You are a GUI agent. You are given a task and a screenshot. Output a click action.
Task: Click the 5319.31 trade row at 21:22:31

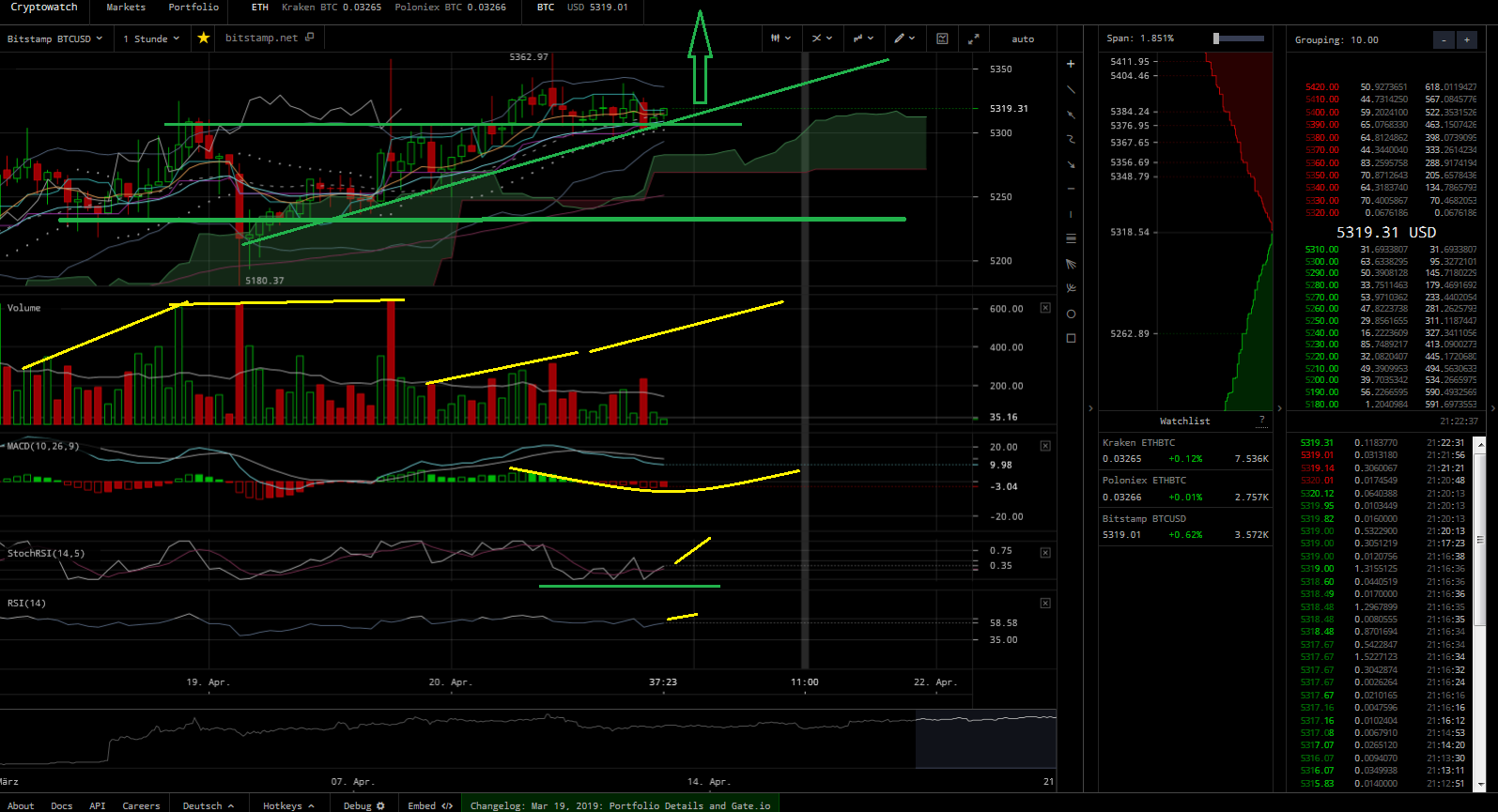click(x=1382, y=442)
